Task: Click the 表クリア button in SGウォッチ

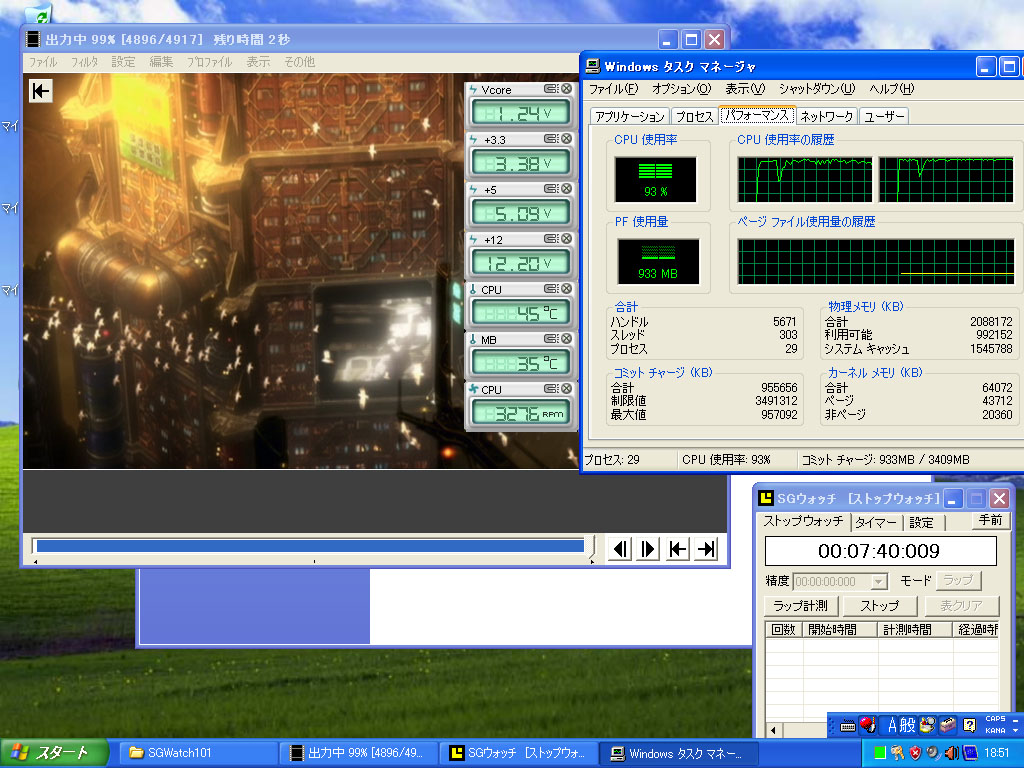Action: pos(961,606)
